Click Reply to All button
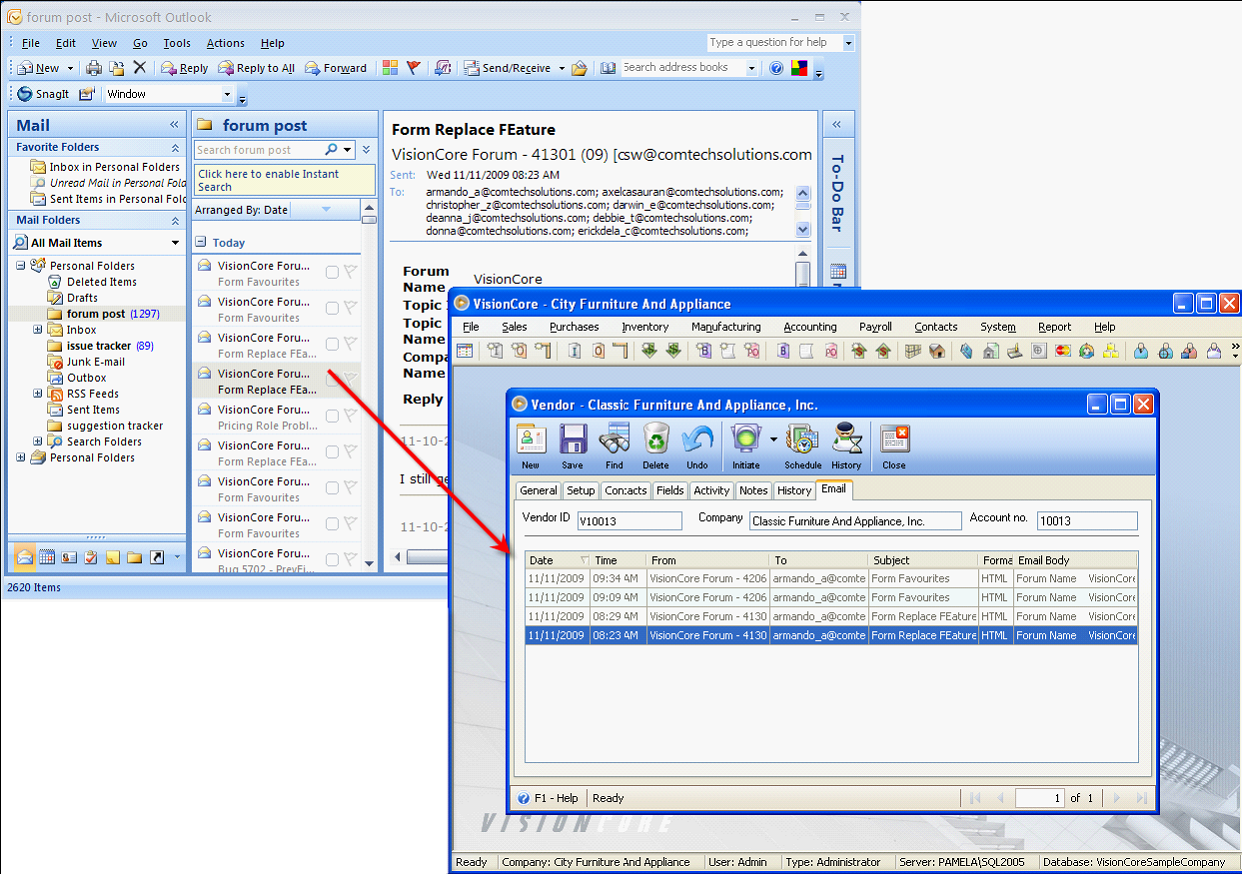 [257, 68]
